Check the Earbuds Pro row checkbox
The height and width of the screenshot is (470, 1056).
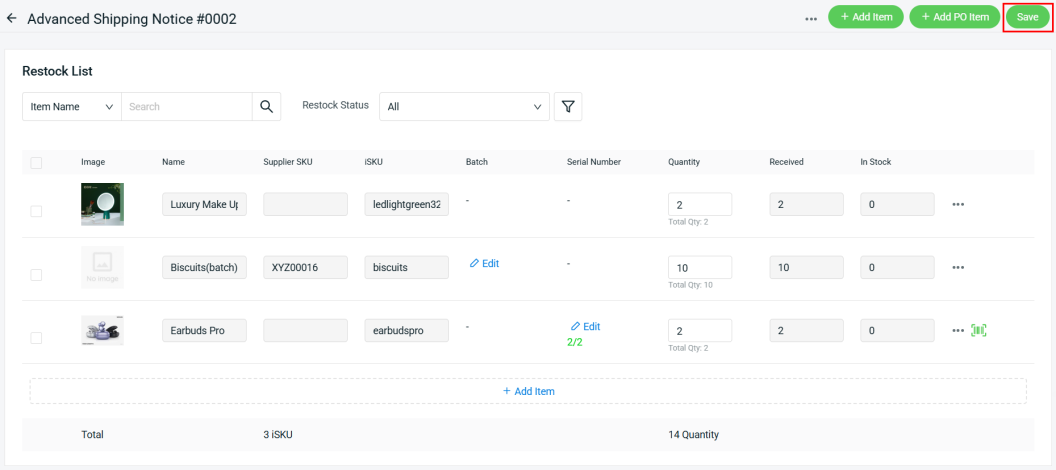click(36, 338)
